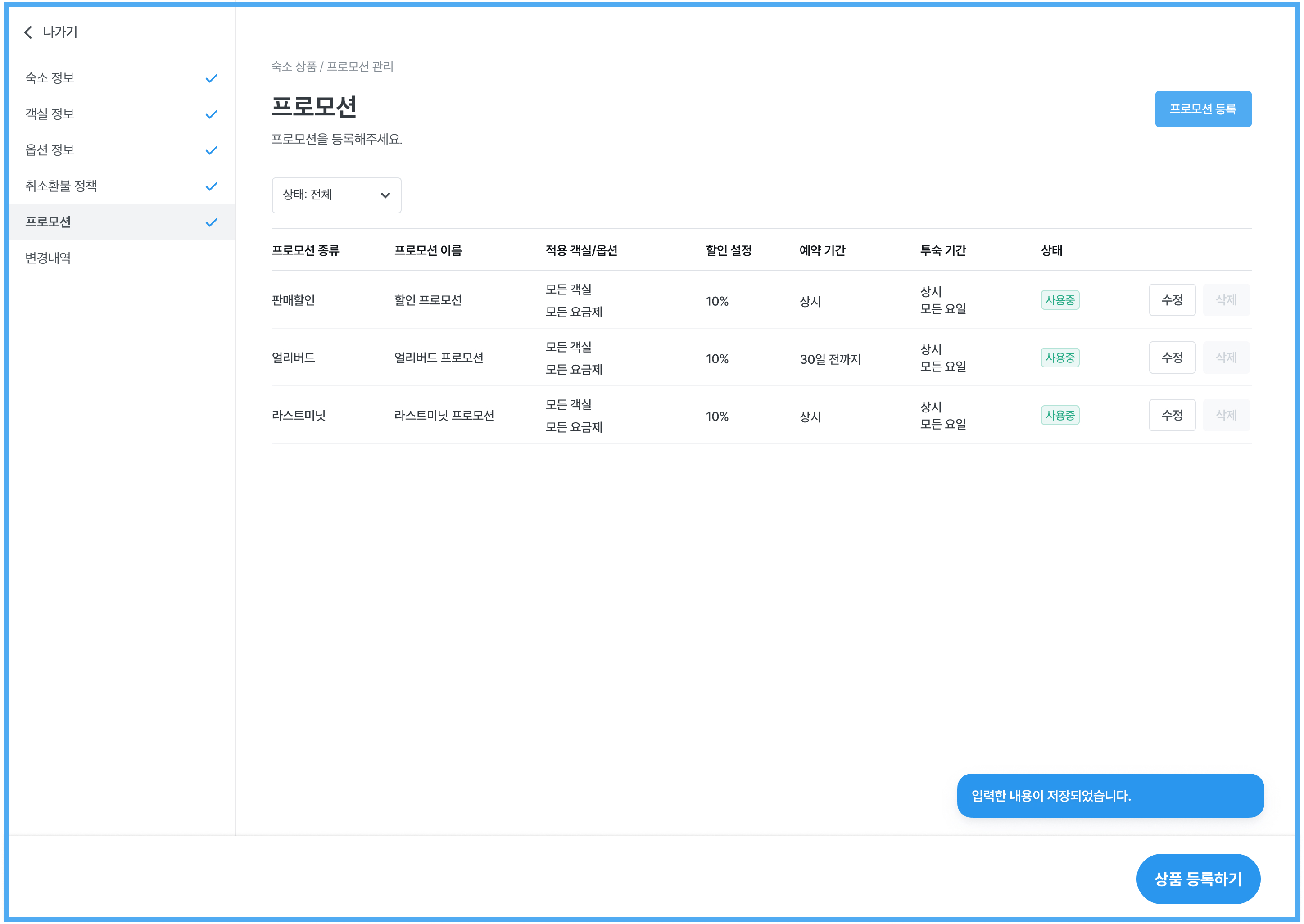Click the 숙소 상품 breadcrumb link
The height and width of the screenshot is (924, 1304).
tap(294, 67)
